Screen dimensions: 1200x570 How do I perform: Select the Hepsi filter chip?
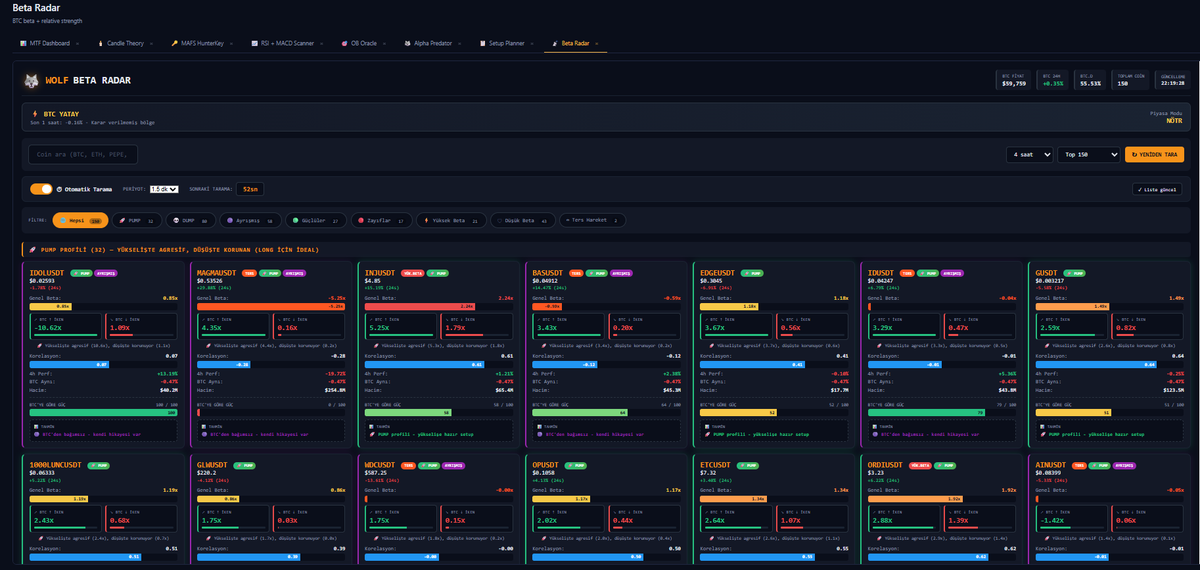[81, 221]
